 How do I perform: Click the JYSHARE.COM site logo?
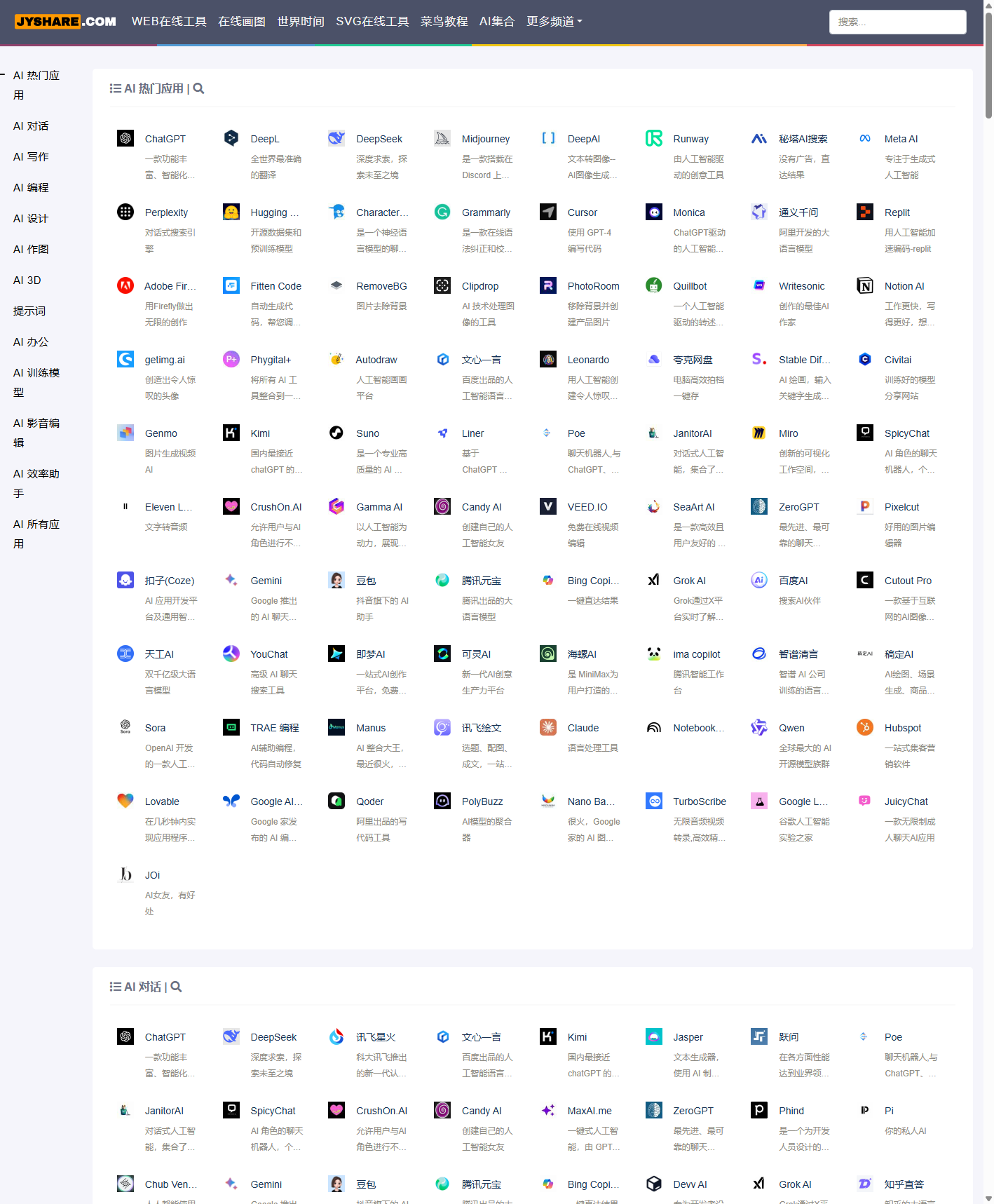pyautogui.click(x=65, y=22)
